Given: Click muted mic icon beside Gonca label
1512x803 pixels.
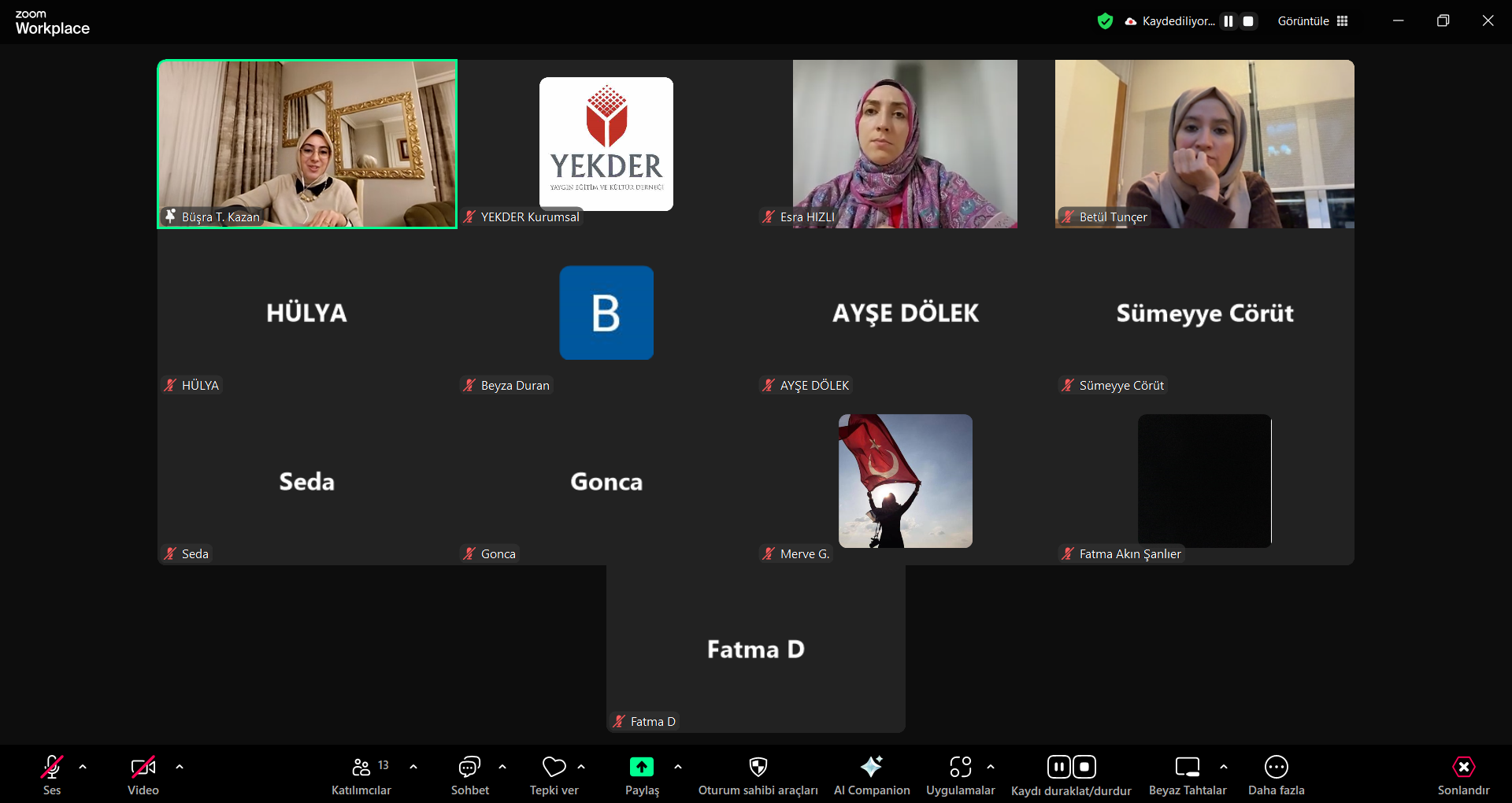Looking at the screenshot, I should pos(469,553).
